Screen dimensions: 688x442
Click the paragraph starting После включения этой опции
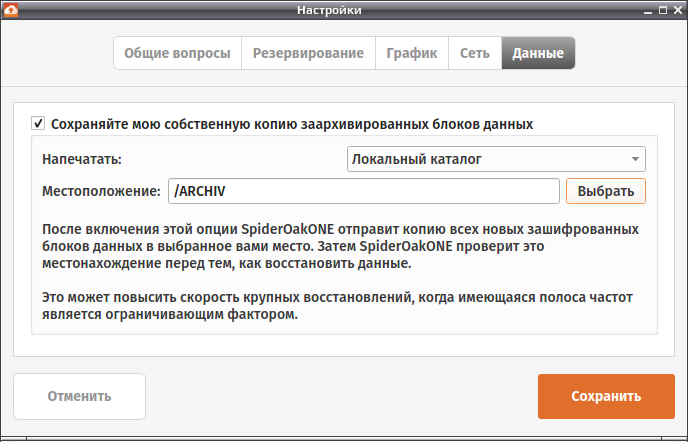click(x=340, y=246)
